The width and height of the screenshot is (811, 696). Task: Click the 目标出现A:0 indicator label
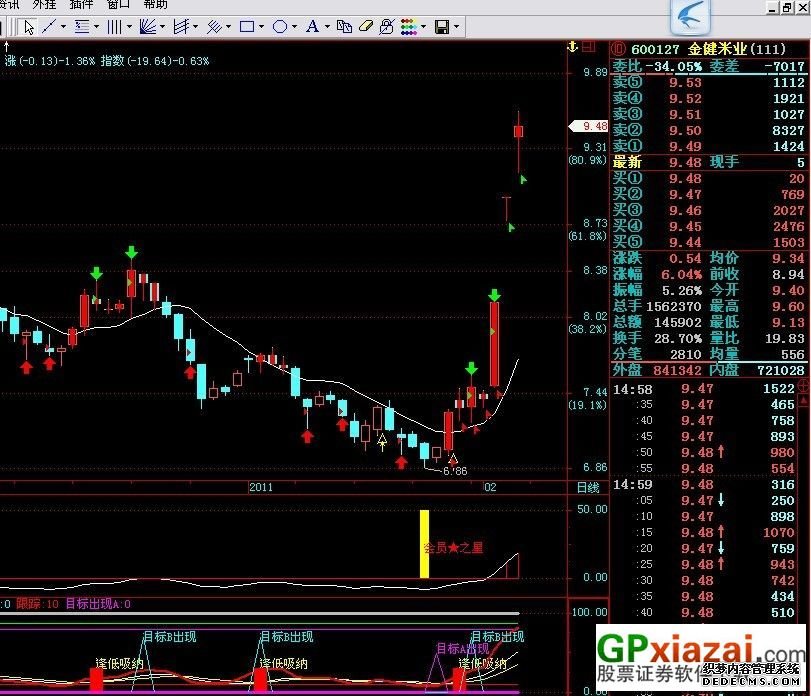click(x=98, y=603)
